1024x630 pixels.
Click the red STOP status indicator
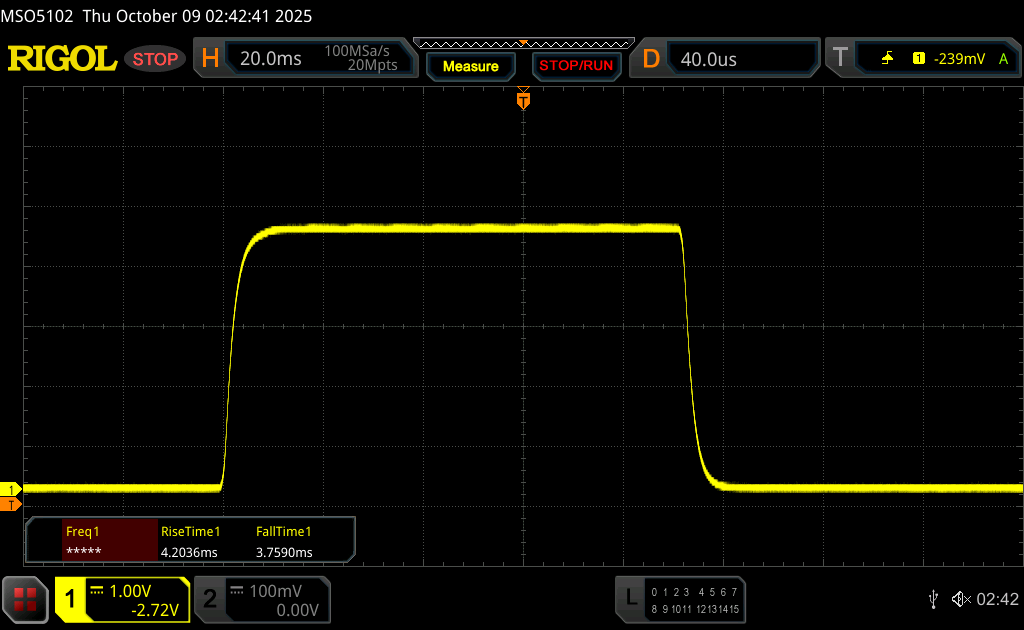pos(156,59)
